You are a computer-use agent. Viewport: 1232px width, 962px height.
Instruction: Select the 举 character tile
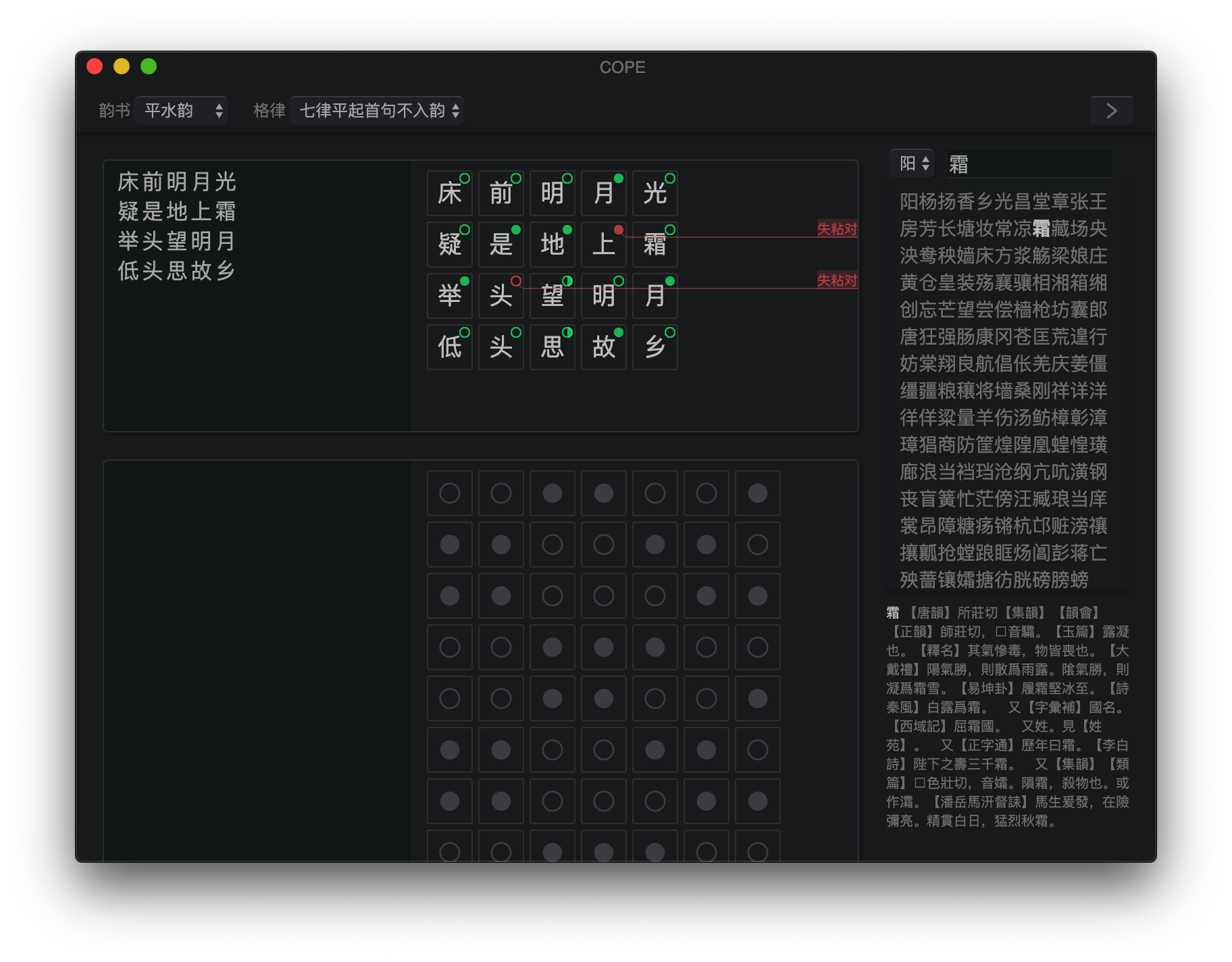[x=449, y=296]
